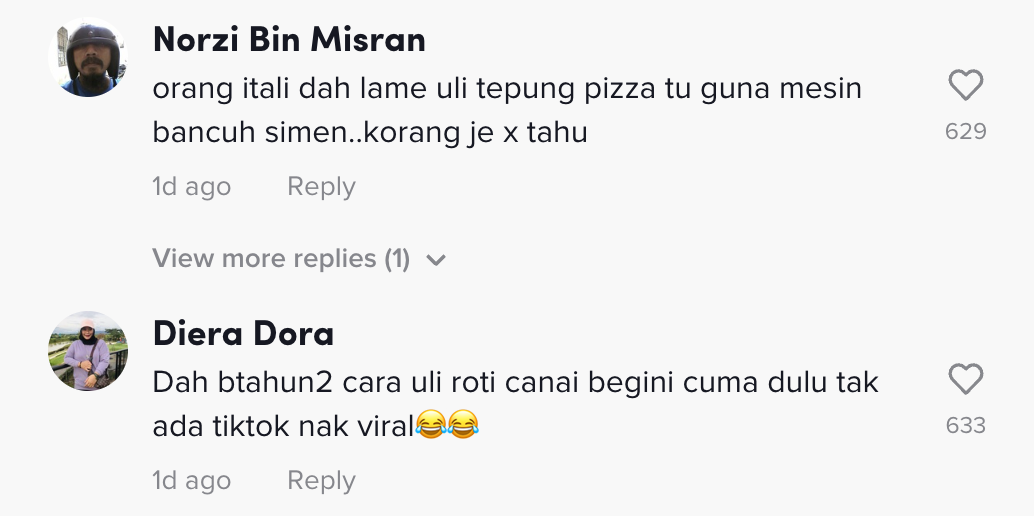Expand View more replies (1)

click(x=281, y=259)
